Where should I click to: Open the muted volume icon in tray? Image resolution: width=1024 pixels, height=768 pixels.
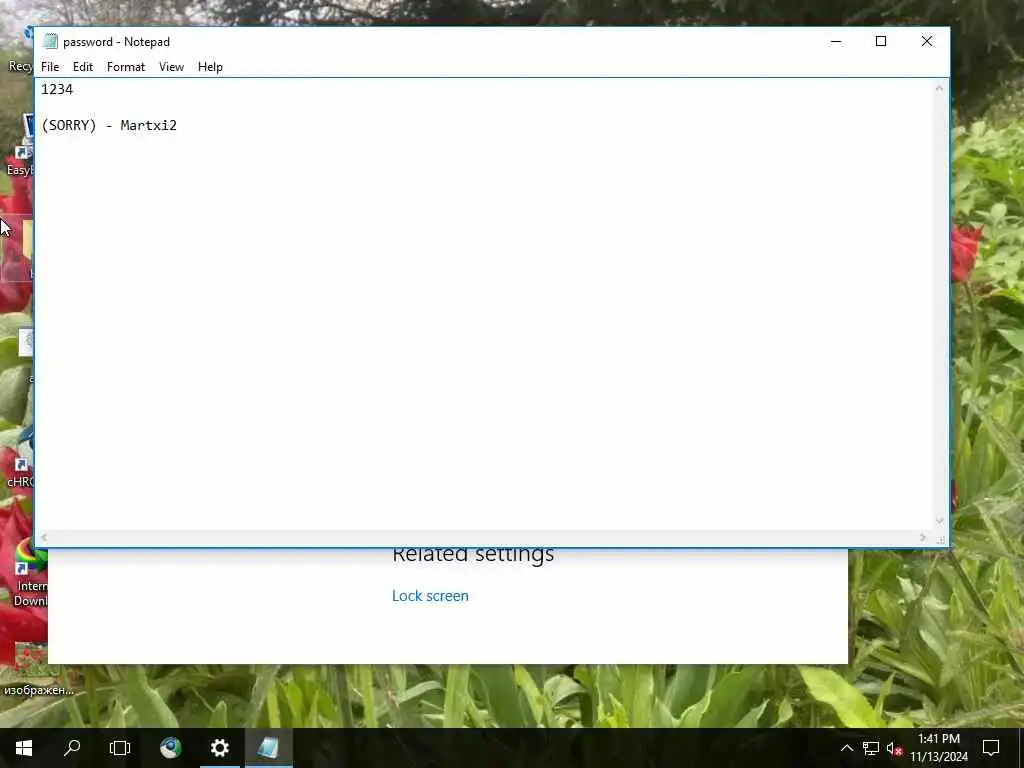[894, 748]
